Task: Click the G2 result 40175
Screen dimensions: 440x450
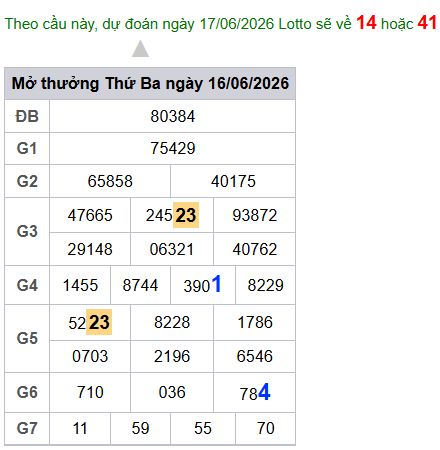Action: click(233, 181)
